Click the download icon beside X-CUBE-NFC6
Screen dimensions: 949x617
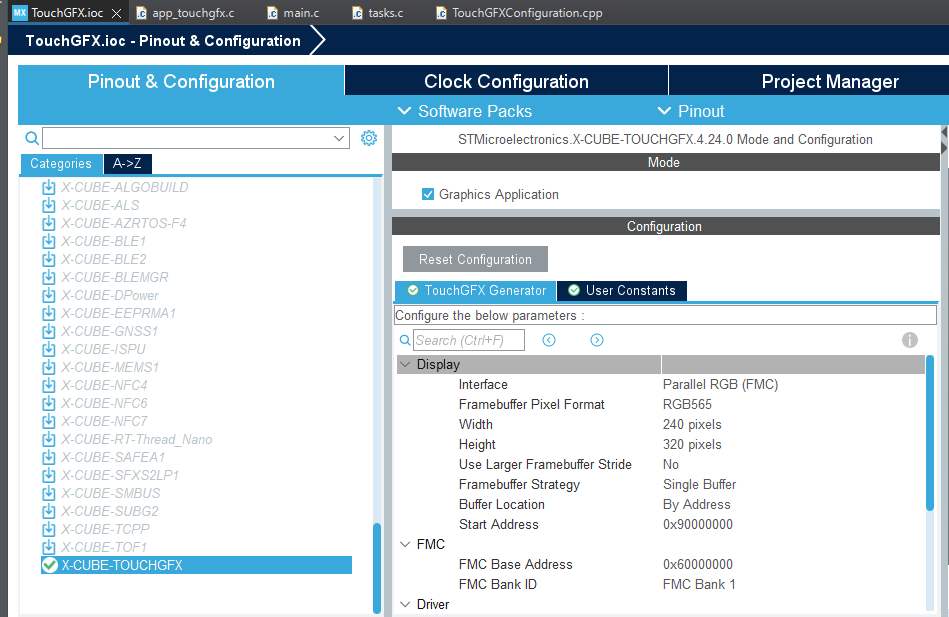[x=48, y=403]
